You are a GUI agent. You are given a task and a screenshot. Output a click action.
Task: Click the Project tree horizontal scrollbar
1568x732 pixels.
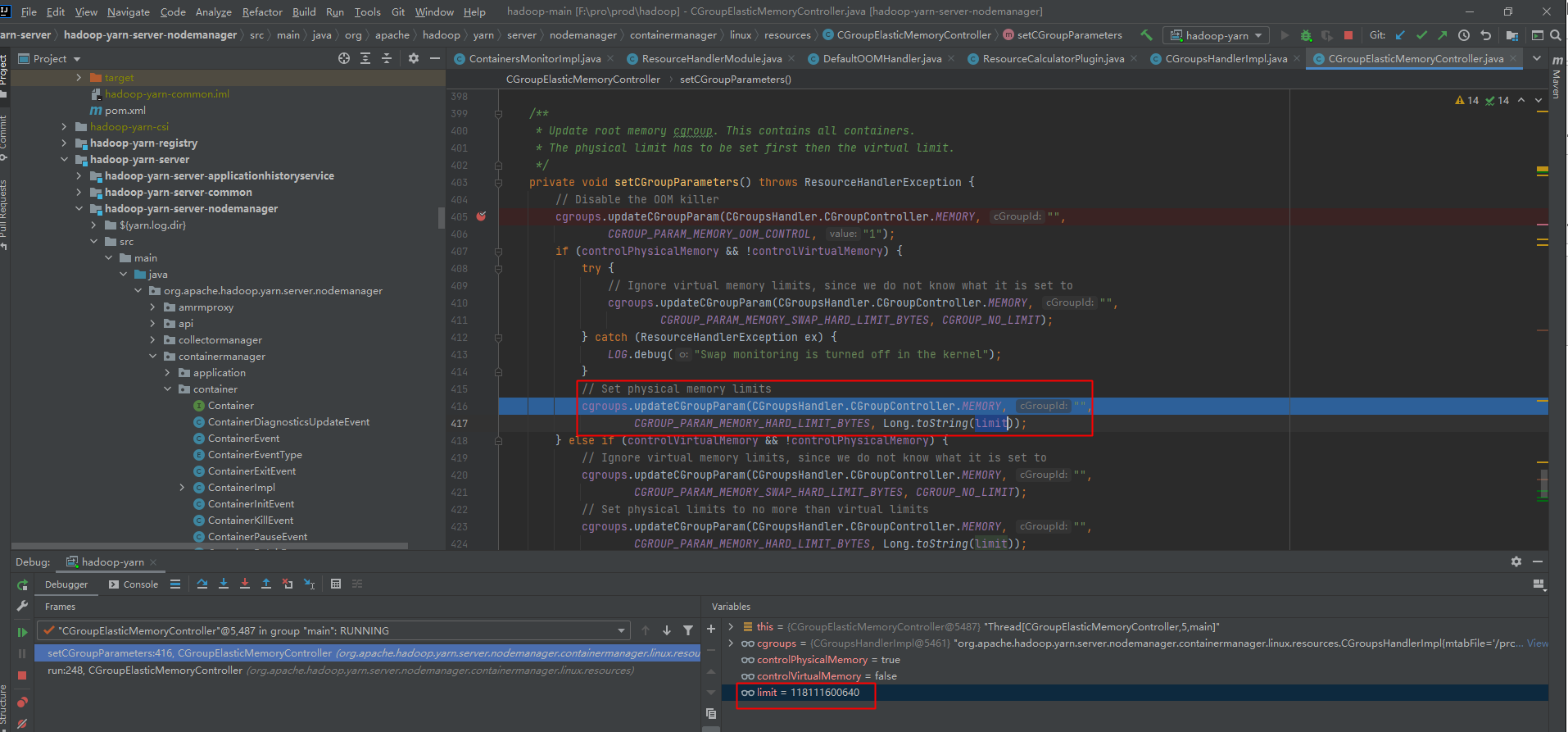point(210,545)
